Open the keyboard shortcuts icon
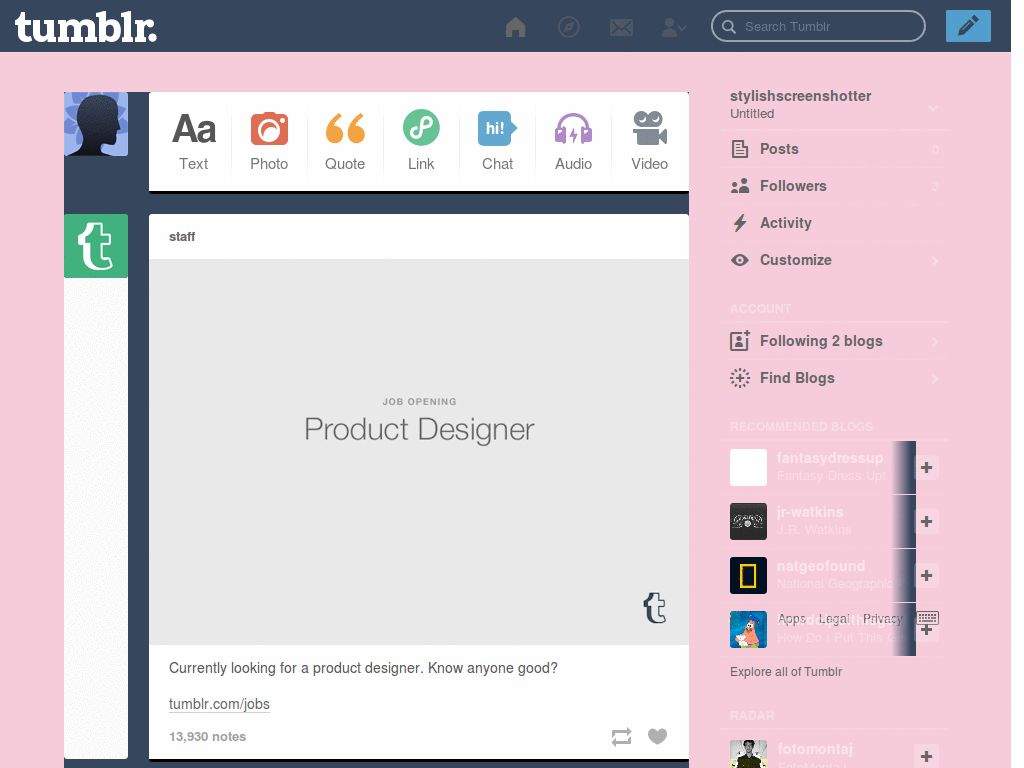This screenshot has height=768, width=1024. pos(927,617)
